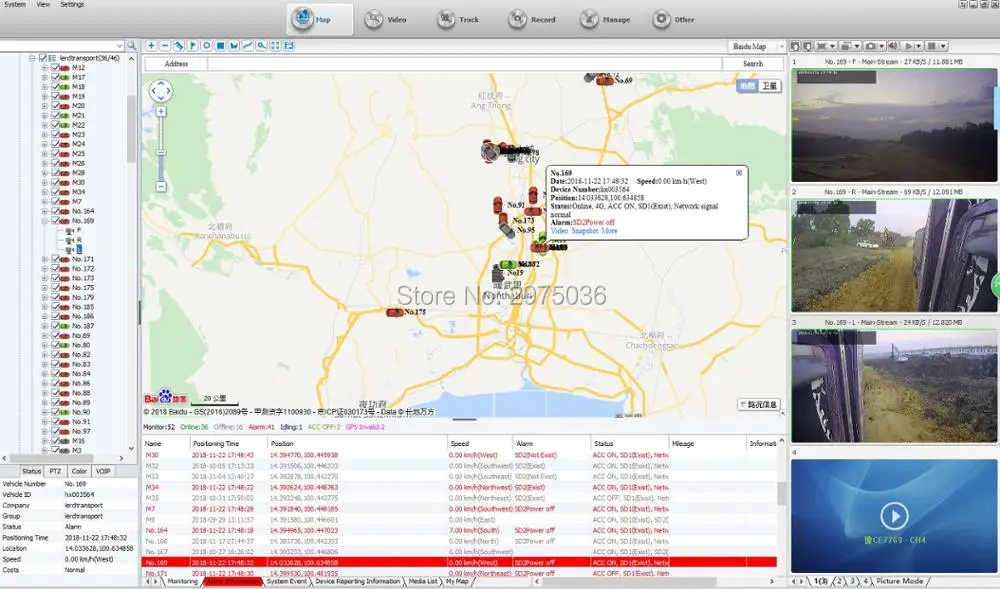
Task: Click the Snapshot link in popup
Action: [585, 231]
